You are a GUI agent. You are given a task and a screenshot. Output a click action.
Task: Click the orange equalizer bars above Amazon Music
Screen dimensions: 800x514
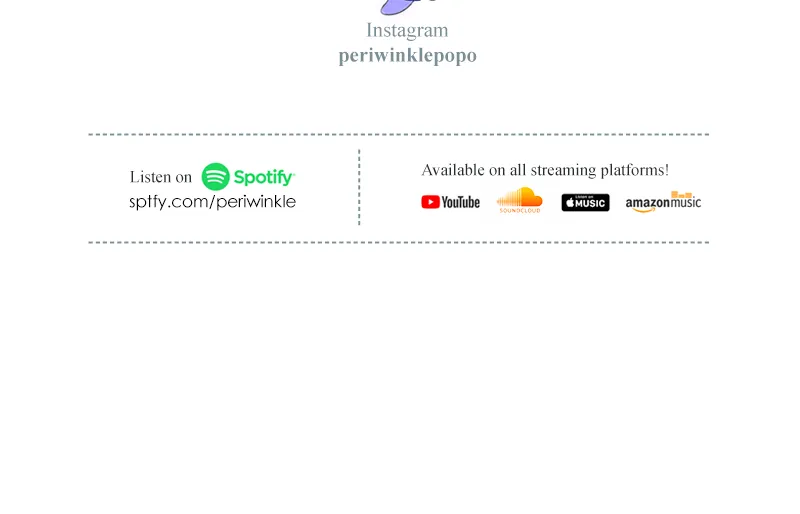[x=682, y=194]
